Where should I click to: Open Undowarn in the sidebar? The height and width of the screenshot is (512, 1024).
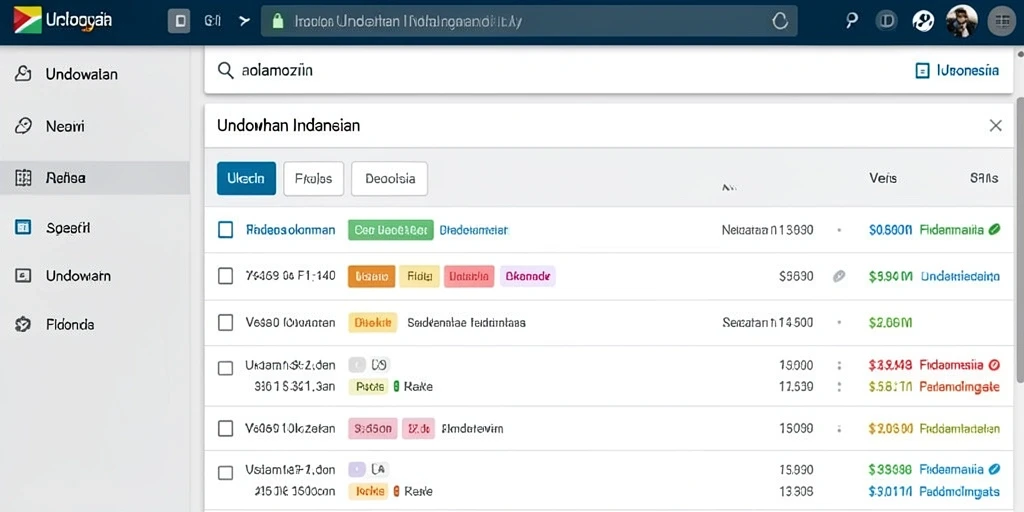[x=95, y=276]
